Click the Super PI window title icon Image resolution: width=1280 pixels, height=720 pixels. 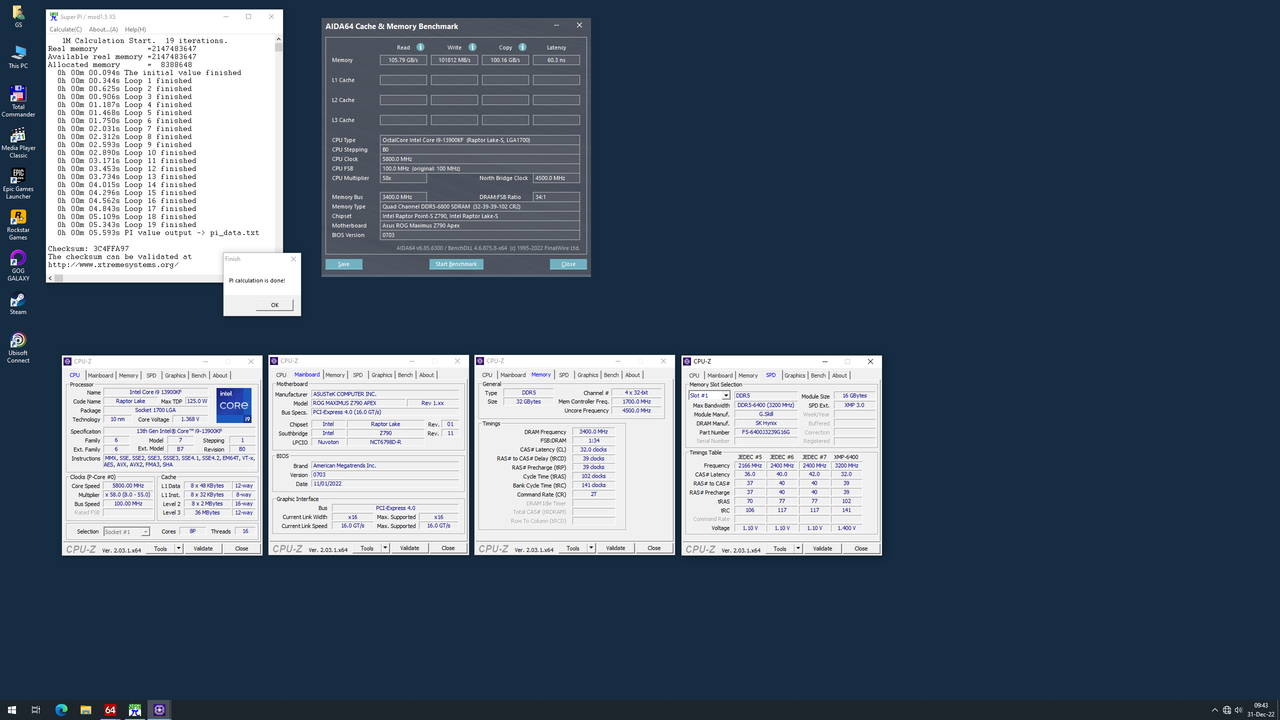point(53,16)
